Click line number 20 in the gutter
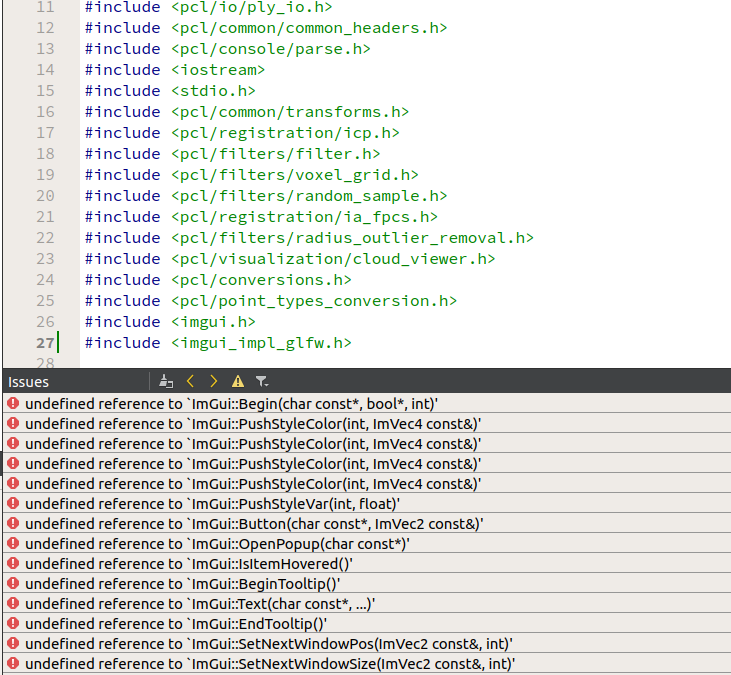Image resolution: width=731 pixels, height=675 pixels. tap(45, 196)
